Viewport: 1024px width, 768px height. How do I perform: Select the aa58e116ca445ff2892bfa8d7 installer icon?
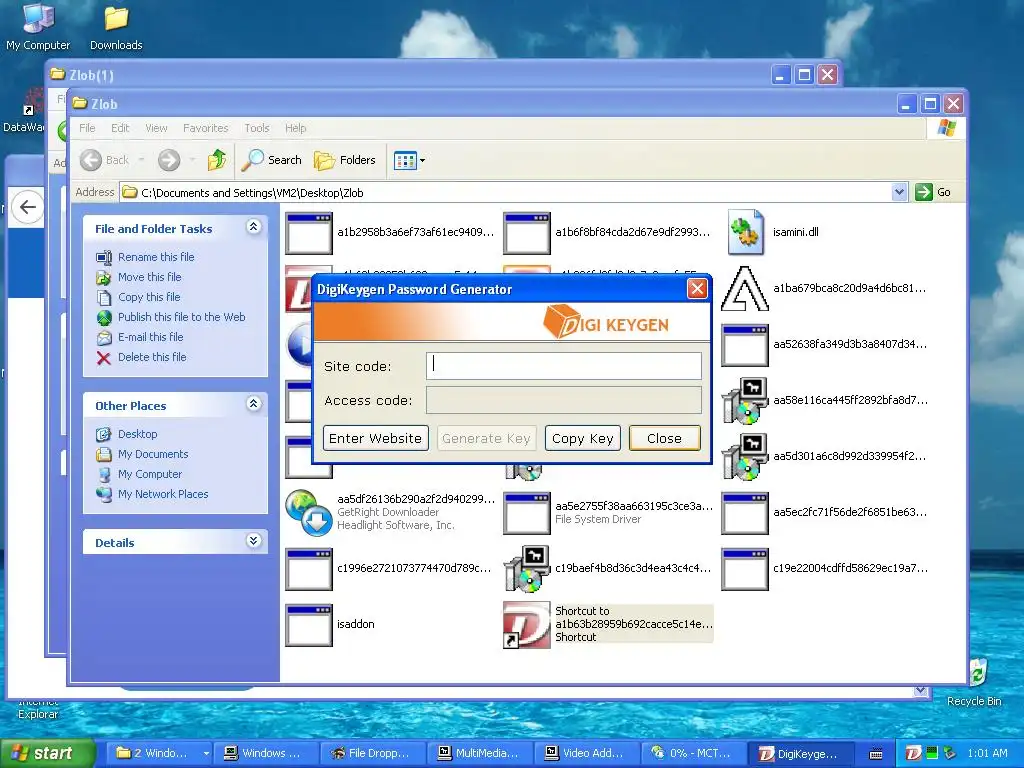click(x=744, y=400)
